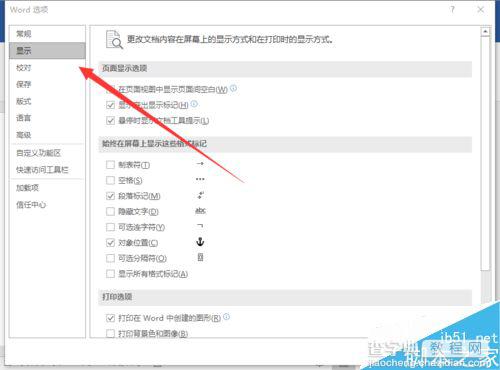Open the 常规 category in sidebar
The image size is (500, 370).
coord(47,34)
